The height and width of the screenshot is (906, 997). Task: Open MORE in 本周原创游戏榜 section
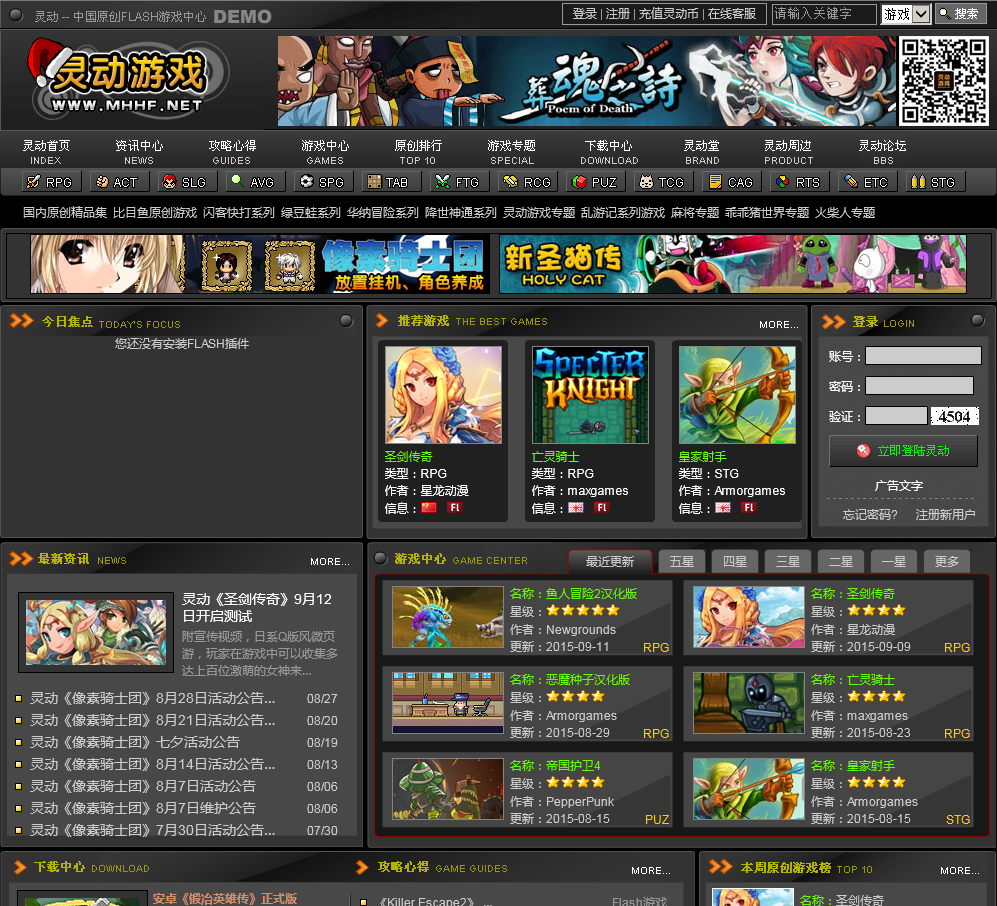(x=959, y=870)
